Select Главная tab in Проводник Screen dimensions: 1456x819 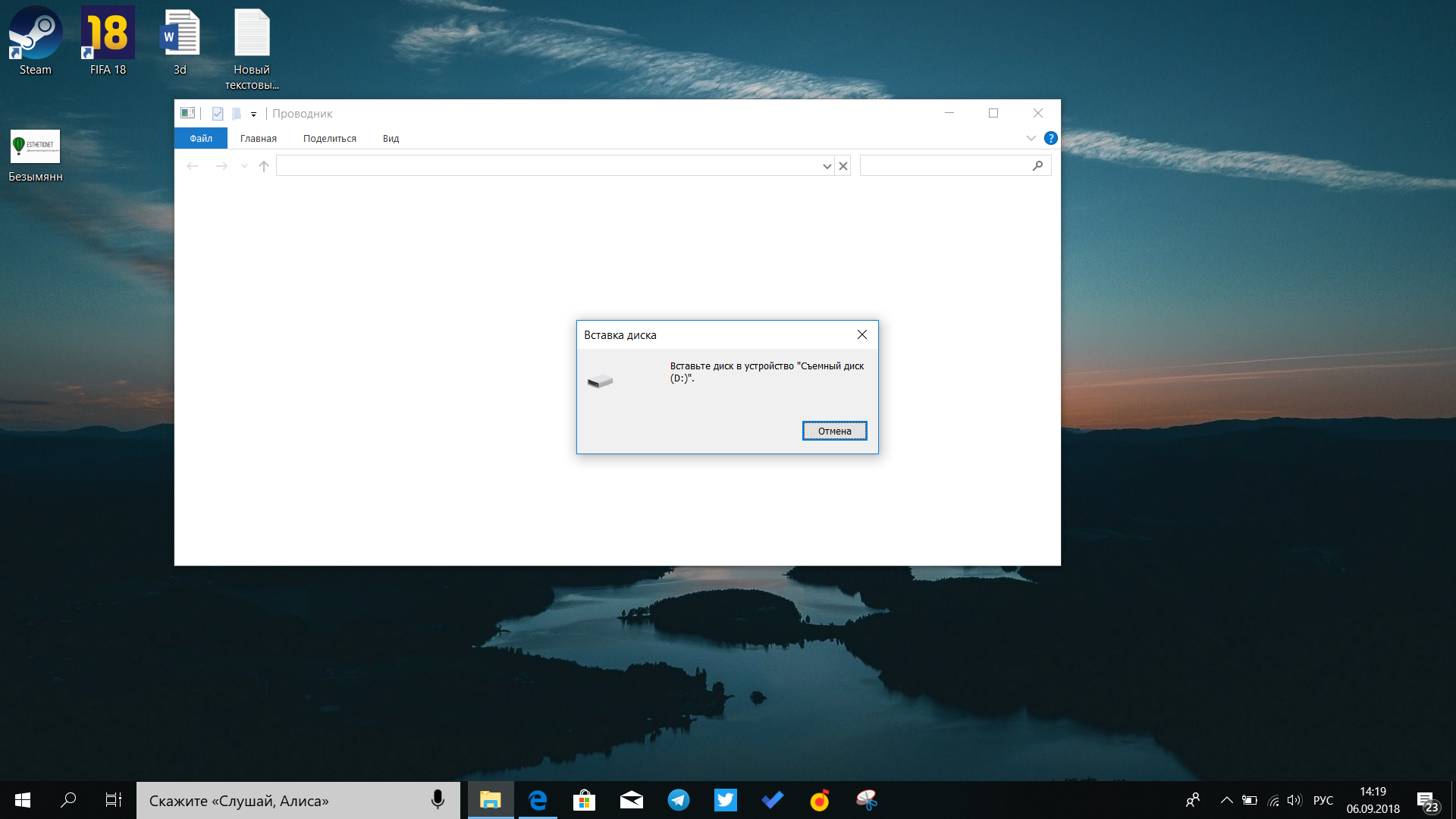(259, 138)
